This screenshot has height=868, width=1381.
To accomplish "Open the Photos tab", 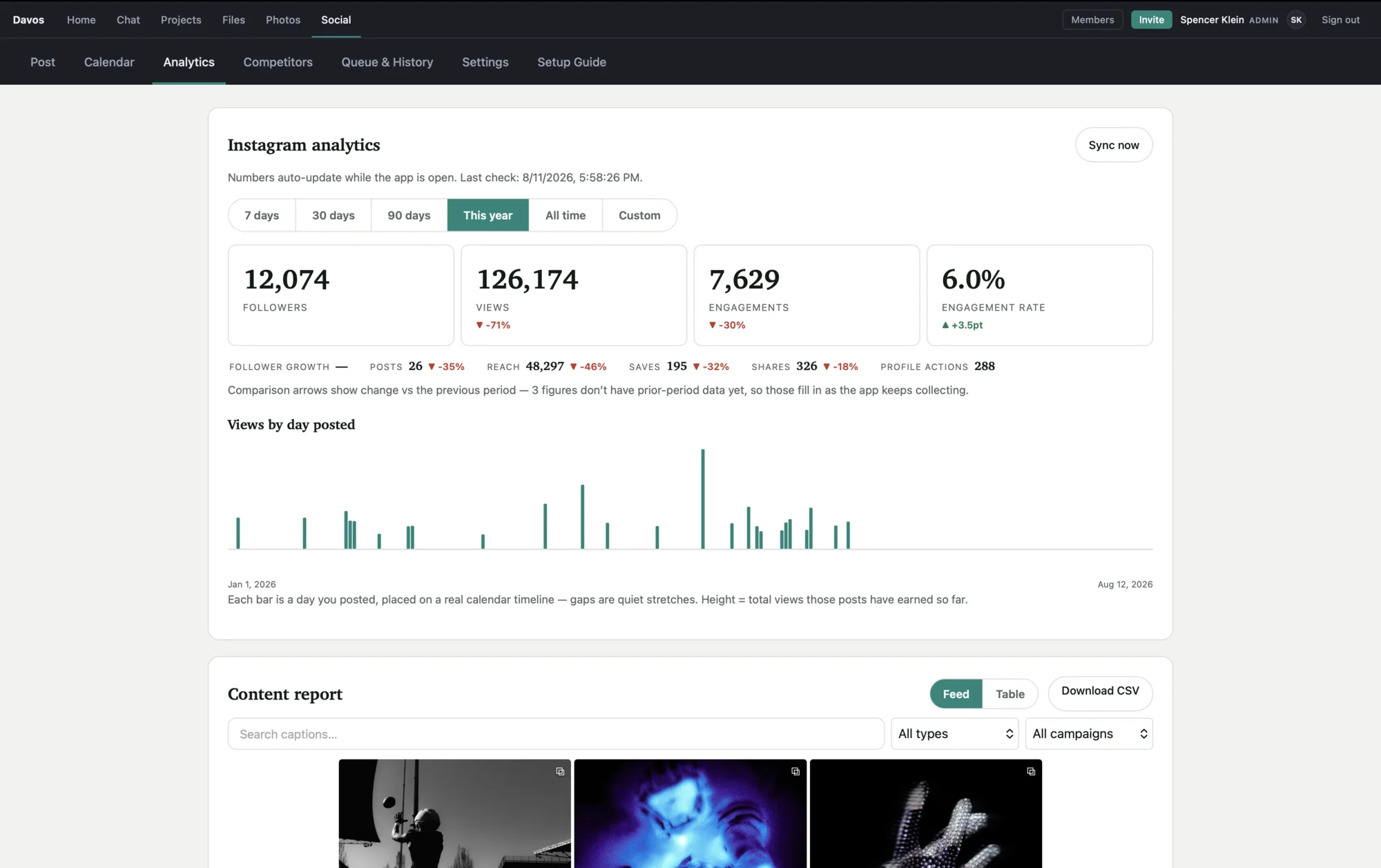I will coord(283,20).
